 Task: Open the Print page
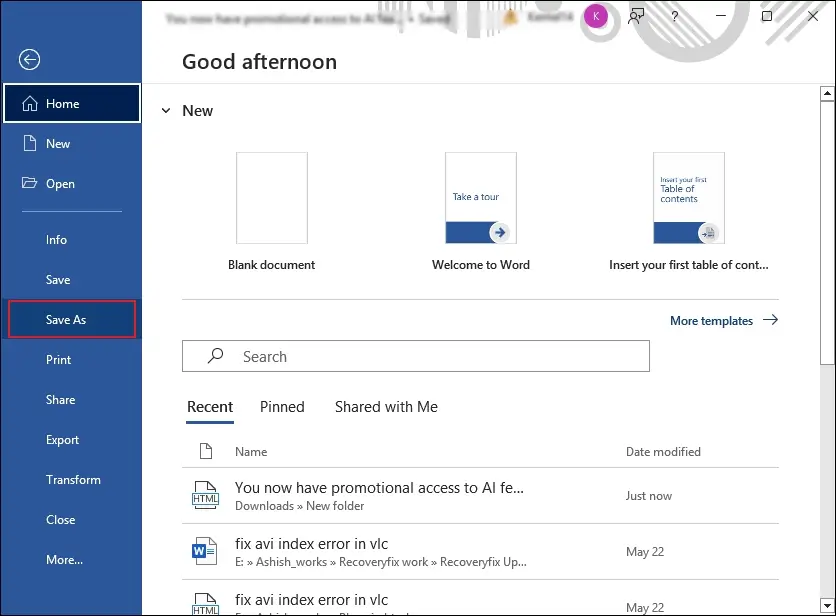point(71,359)
